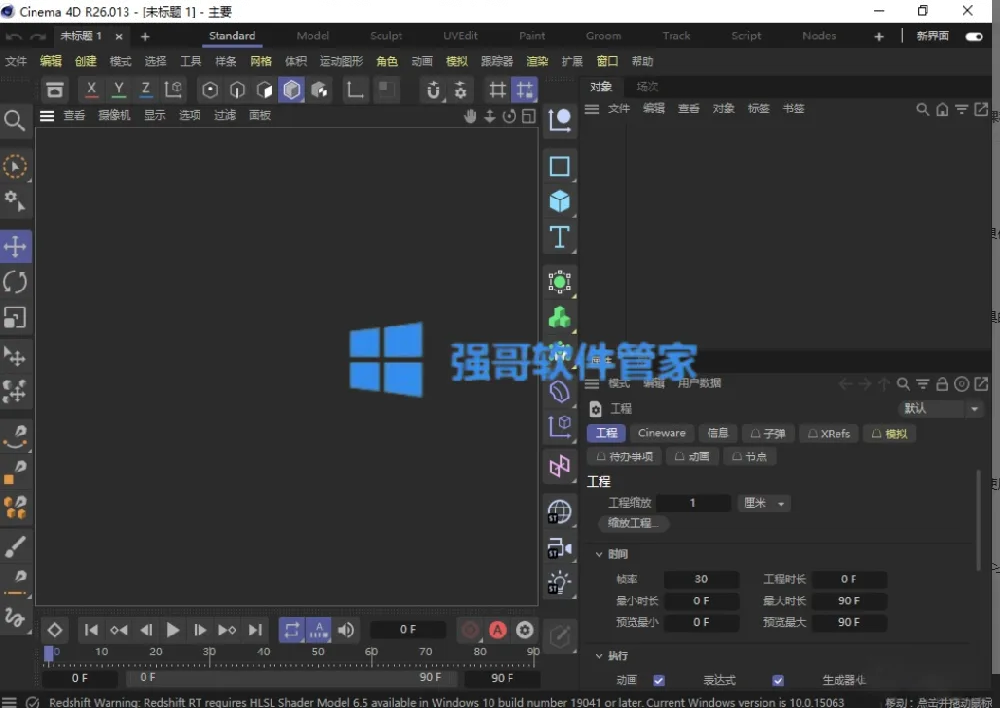Add a new layout with plus
This screenshot has height=708, width=1000.
tap(879, 36)
